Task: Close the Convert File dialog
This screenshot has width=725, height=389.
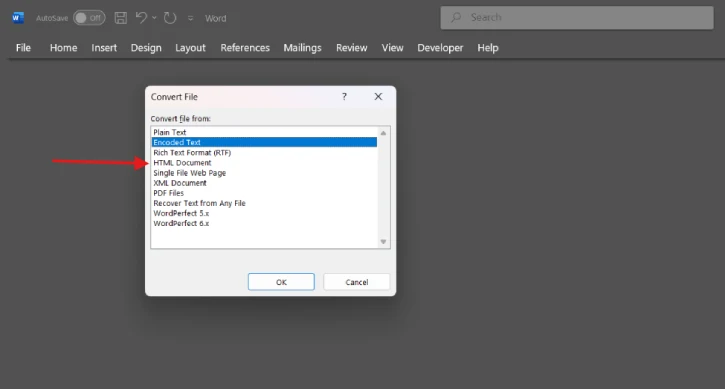Action: click(378, 96)
